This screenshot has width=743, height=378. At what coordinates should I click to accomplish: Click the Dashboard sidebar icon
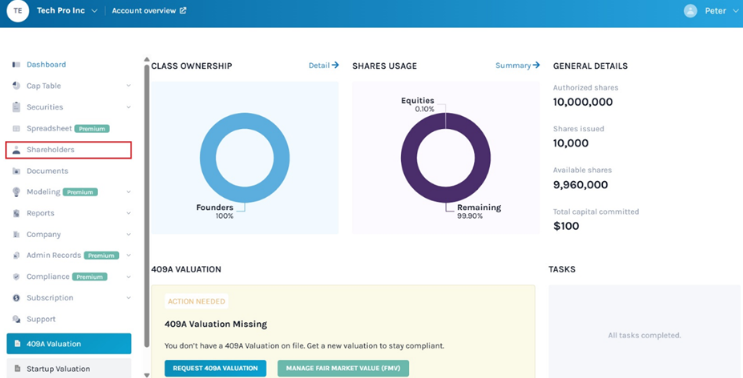(16, 64)
